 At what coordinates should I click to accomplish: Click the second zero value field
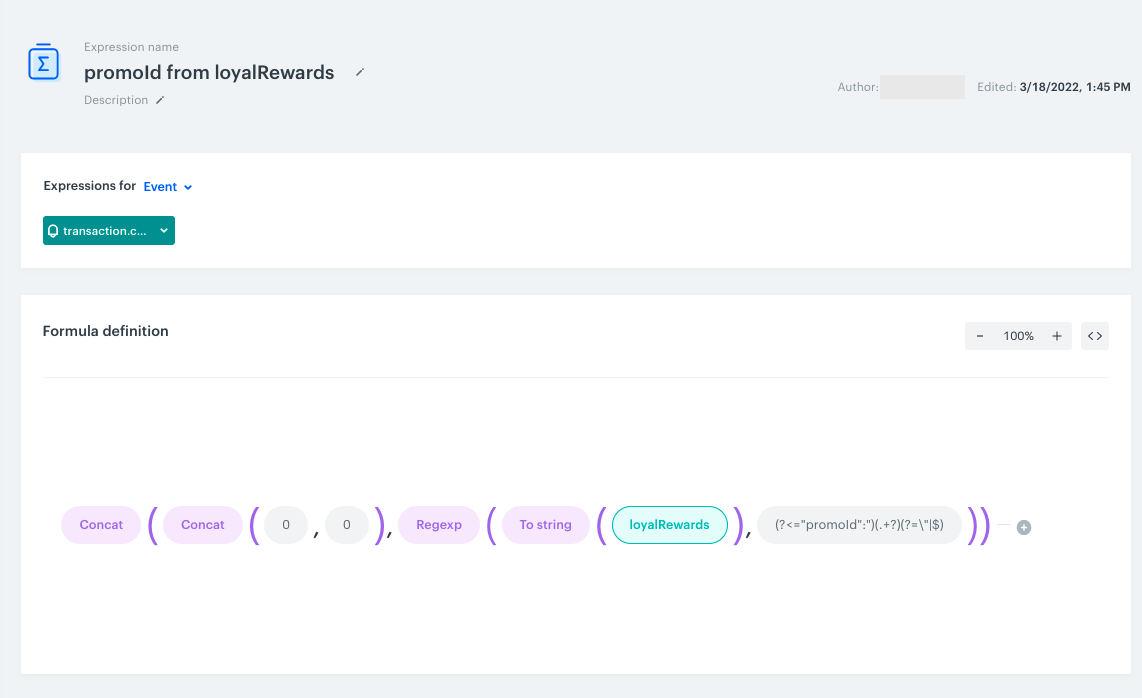click(347, 524)
